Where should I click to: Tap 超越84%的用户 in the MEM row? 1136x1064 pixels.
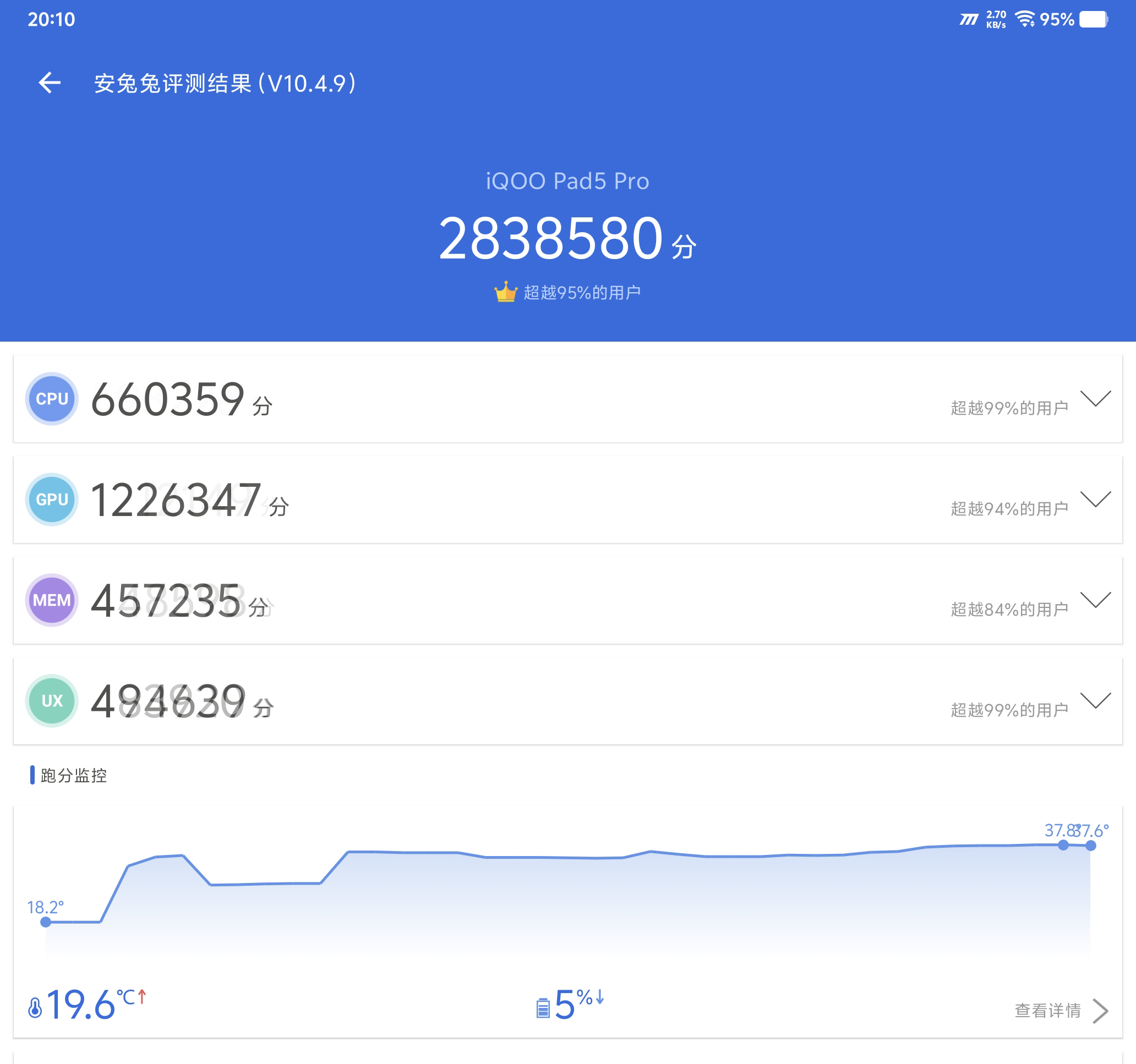click(x=1010, y=610)
